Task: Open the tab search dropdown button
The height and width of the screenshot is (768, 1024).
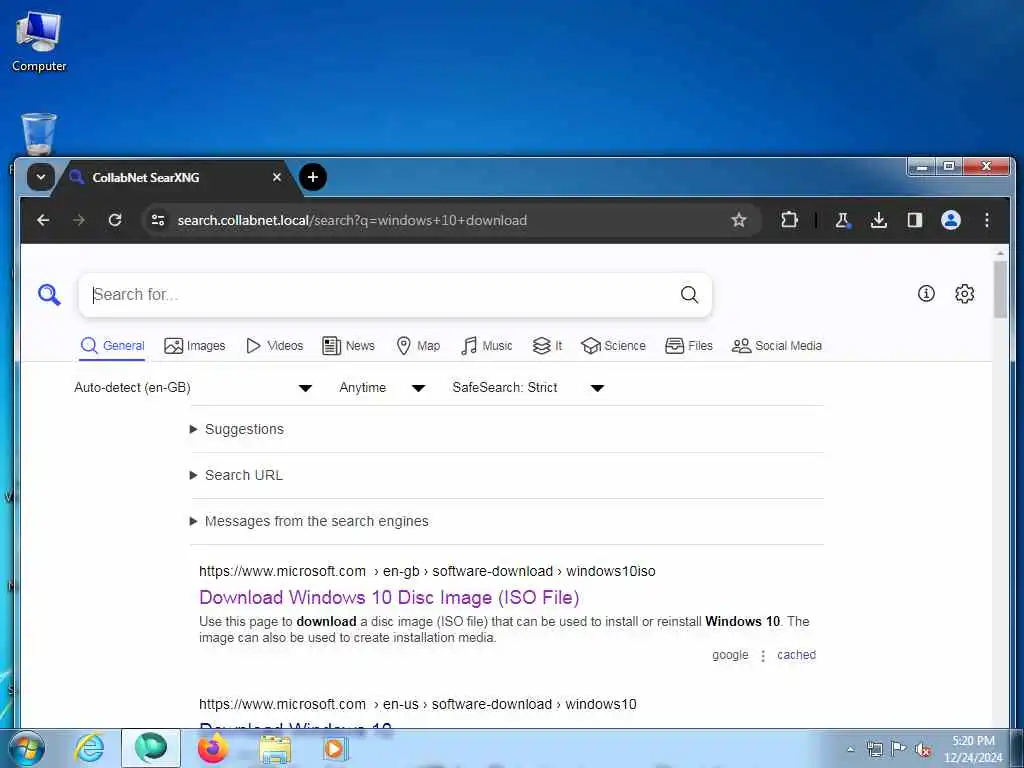Action: pyautogui.click(x=40, y=177)
